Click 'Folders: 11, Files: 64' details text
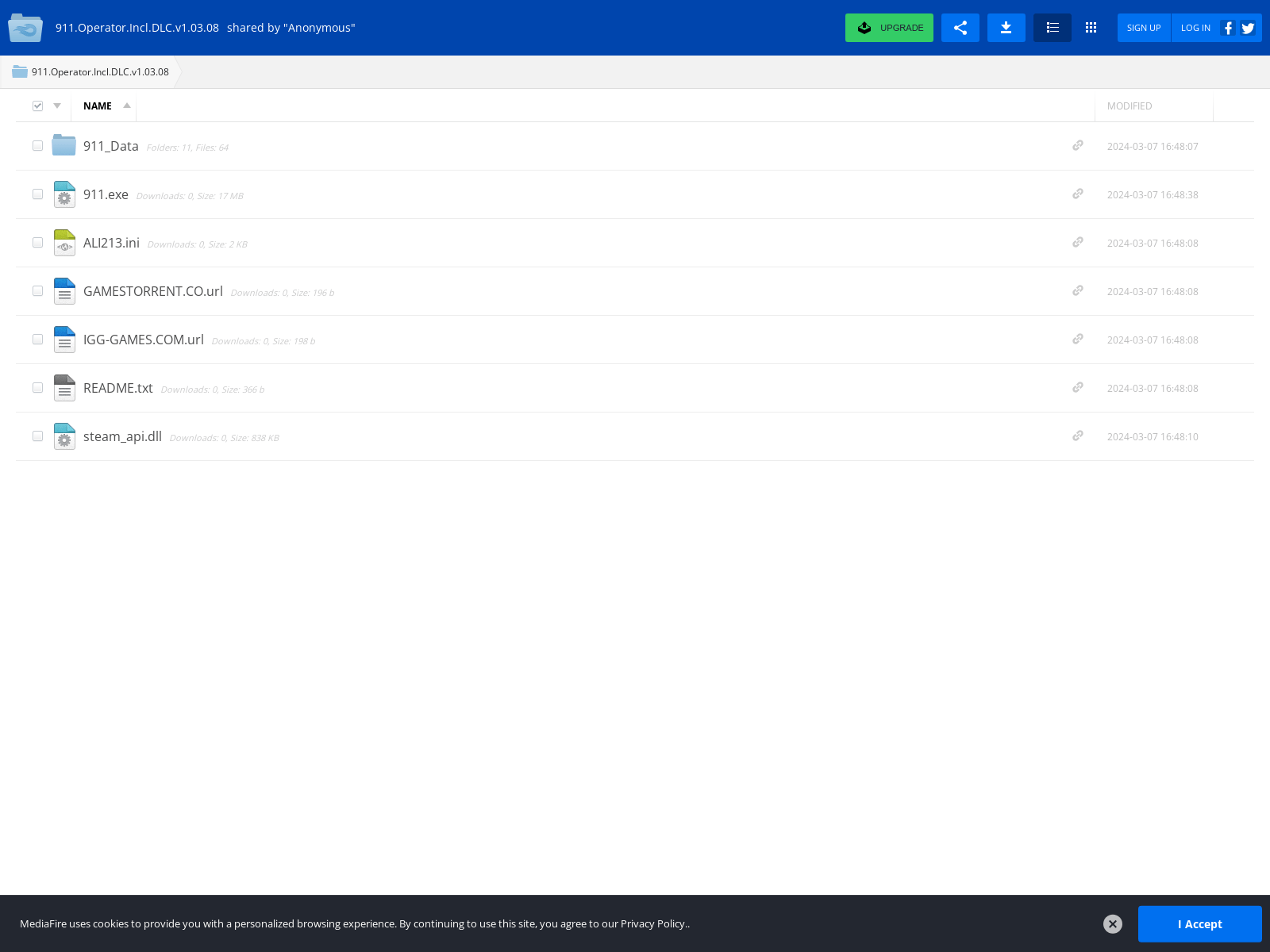Image resolution: width=1270 pixels, height=952 pixels. pyautogui.click(x=187, y=148)
